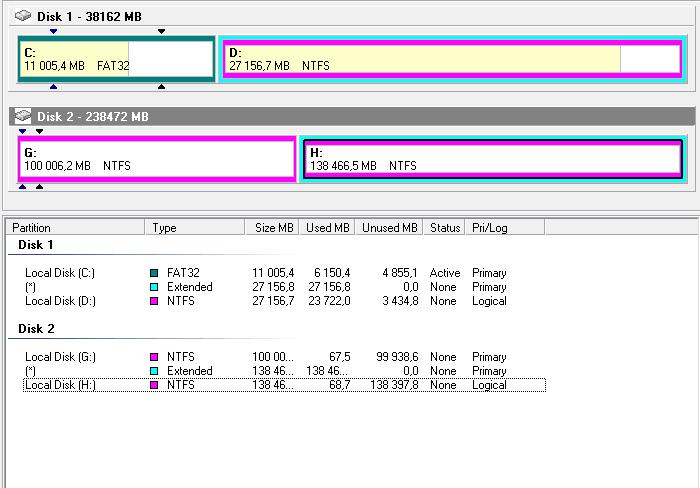700x488 pixels.
Task: Select the Extended (*) row under Disk 2
Action: (32, 371)
